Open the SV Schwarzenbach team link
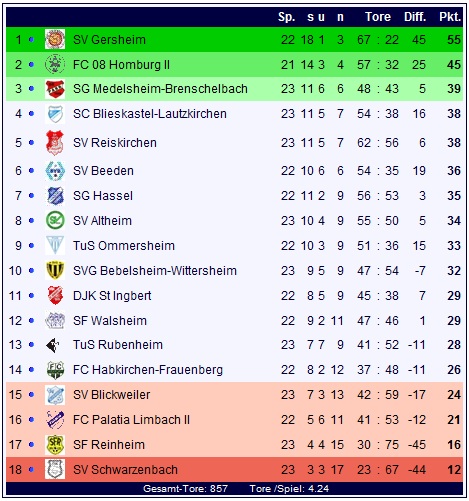This screenshot has width=469, height=501. [x=125, y=469]
